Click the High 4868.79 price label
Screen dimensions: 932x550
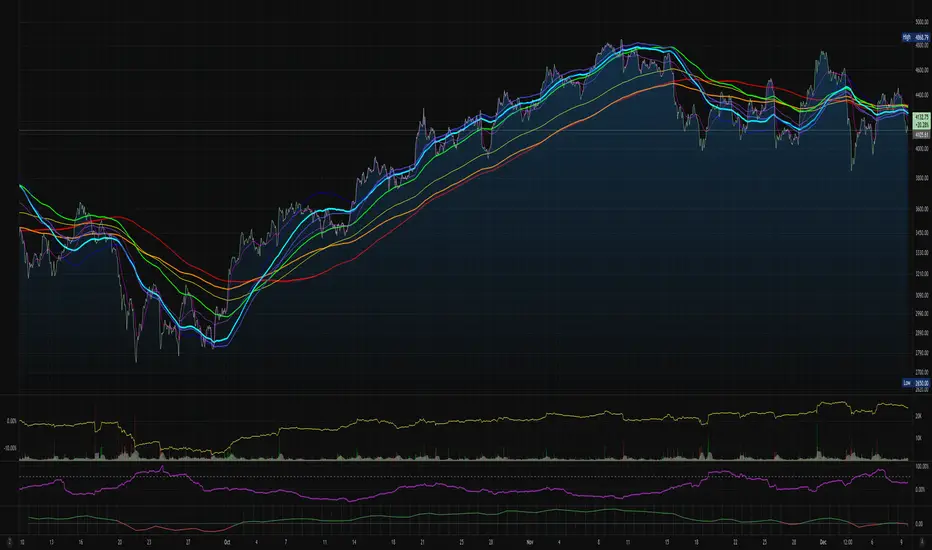click(915, 37)
